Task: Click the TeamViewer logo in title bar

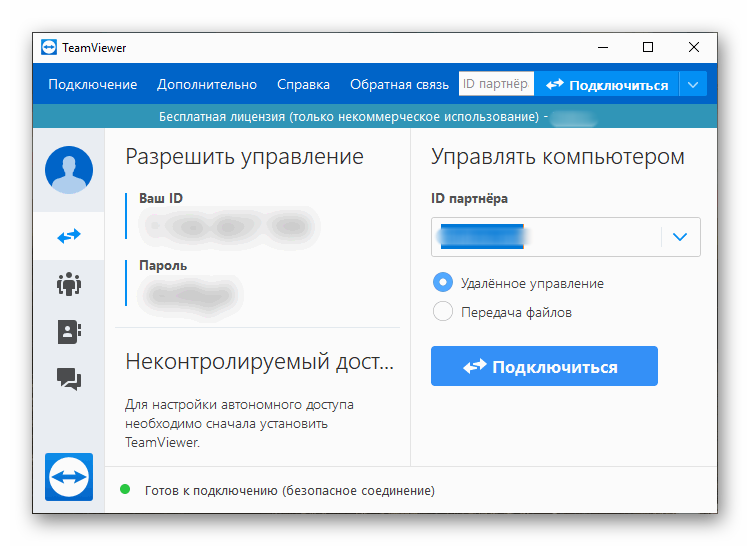Action: click(49, 47)
